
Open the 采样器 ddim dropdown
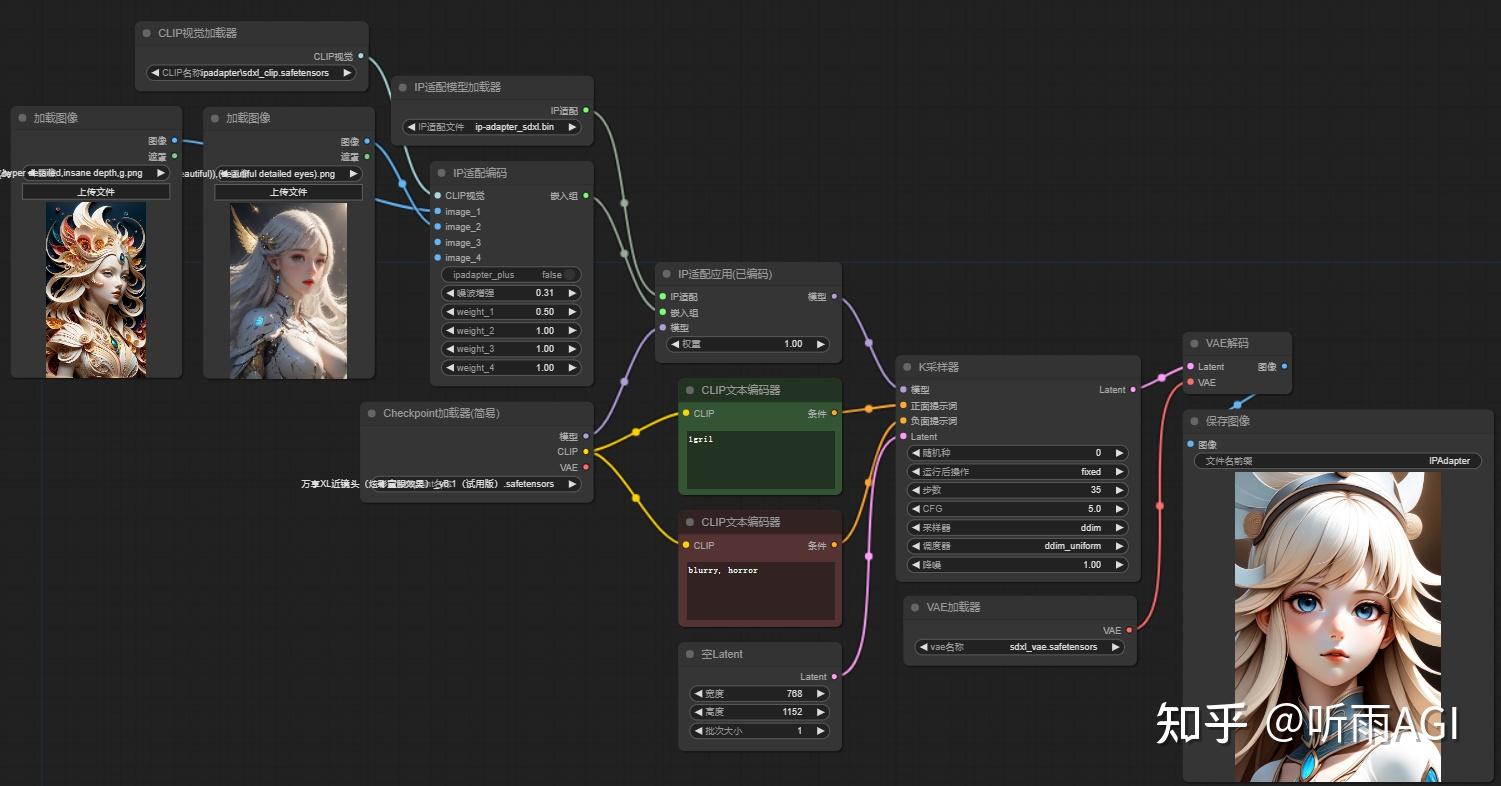coord(1018,527)
